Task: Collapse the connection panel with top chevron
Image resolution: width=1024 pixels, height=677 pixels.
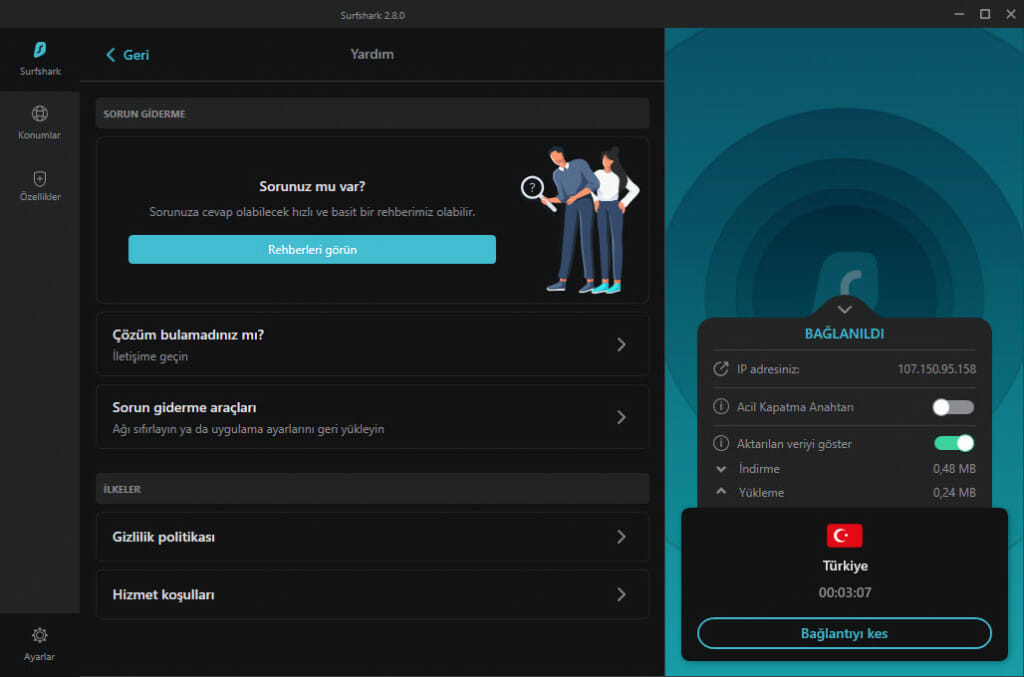Action: click(844, 309)
